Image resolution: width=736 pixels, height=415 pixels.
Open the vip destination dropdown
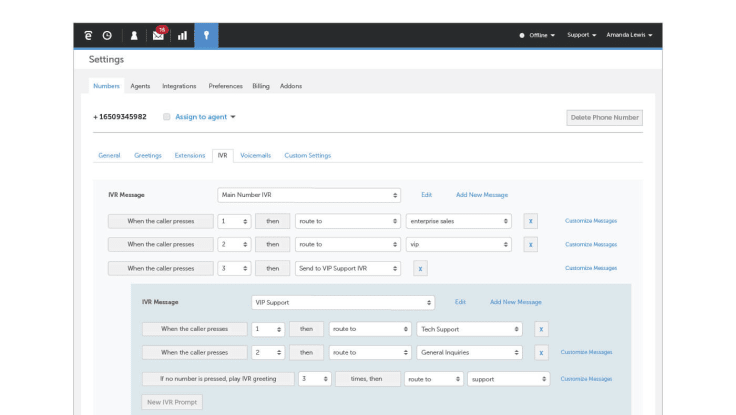coord(459,245)
